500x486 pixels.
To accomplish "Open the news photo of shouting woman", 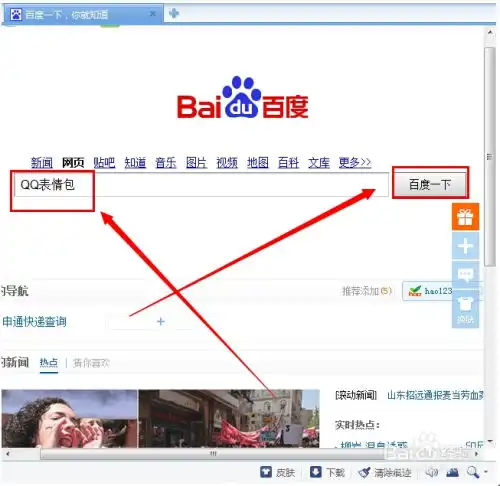I will [69, 418].
